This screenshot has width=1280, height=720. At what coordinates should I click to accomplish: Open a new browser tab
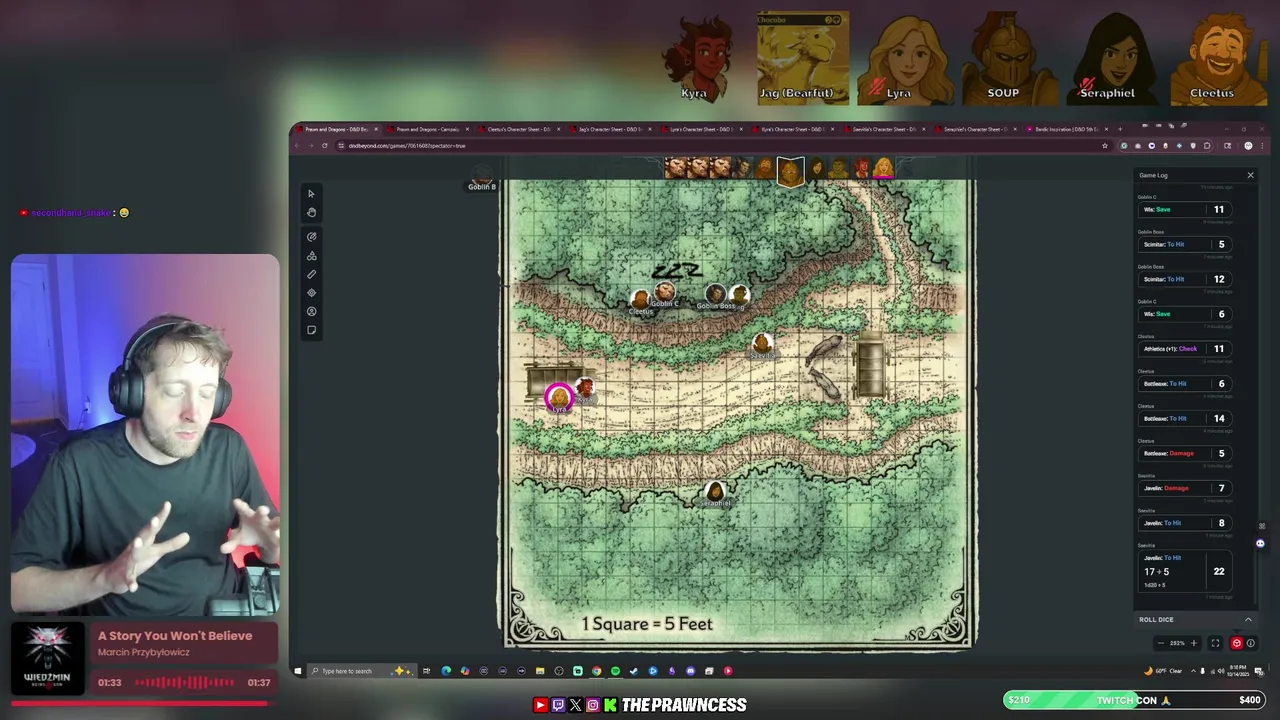click(1120, 129)
